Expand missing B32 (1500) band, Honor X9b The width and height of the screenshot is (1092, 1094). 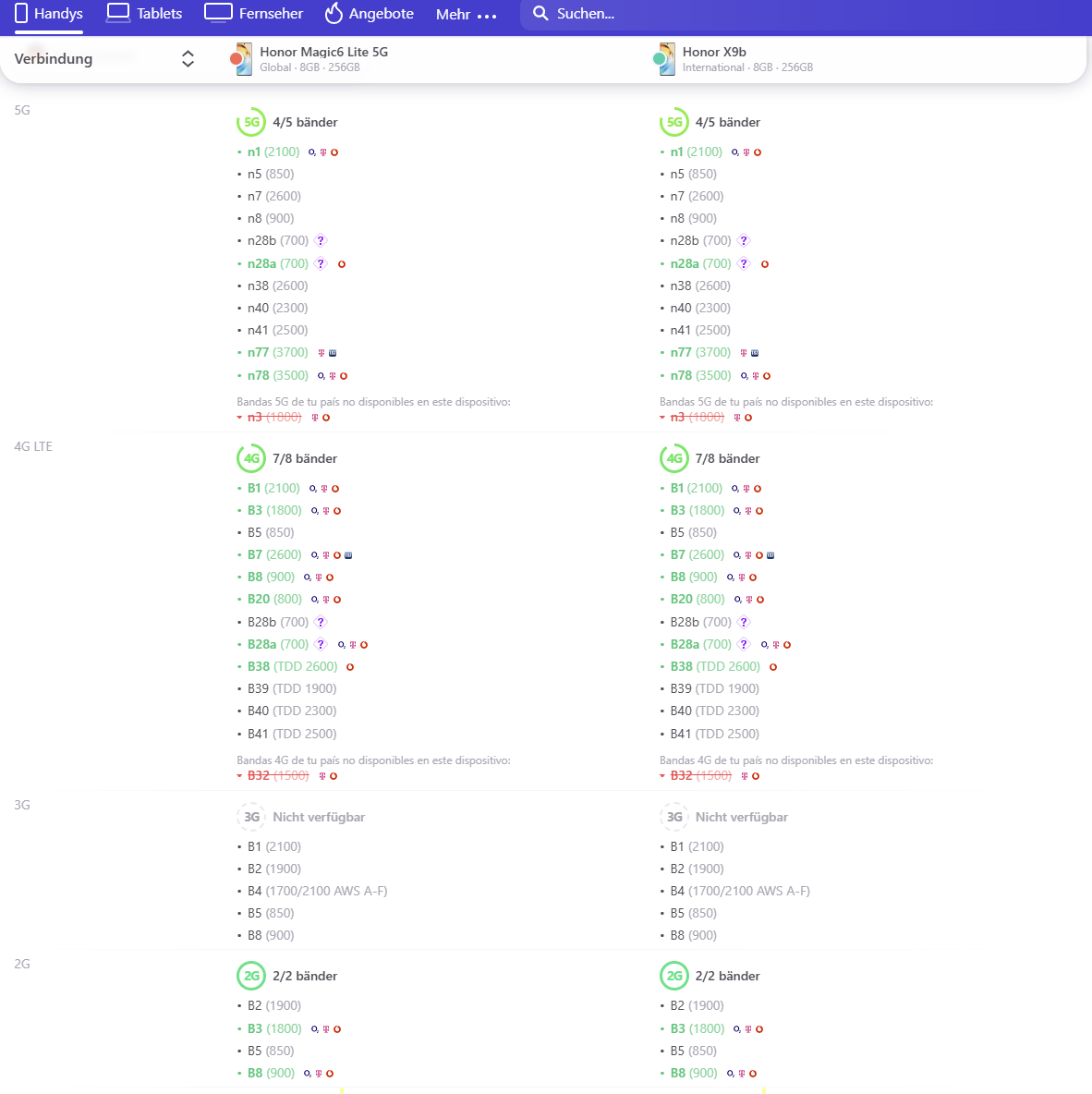[700, 776]
